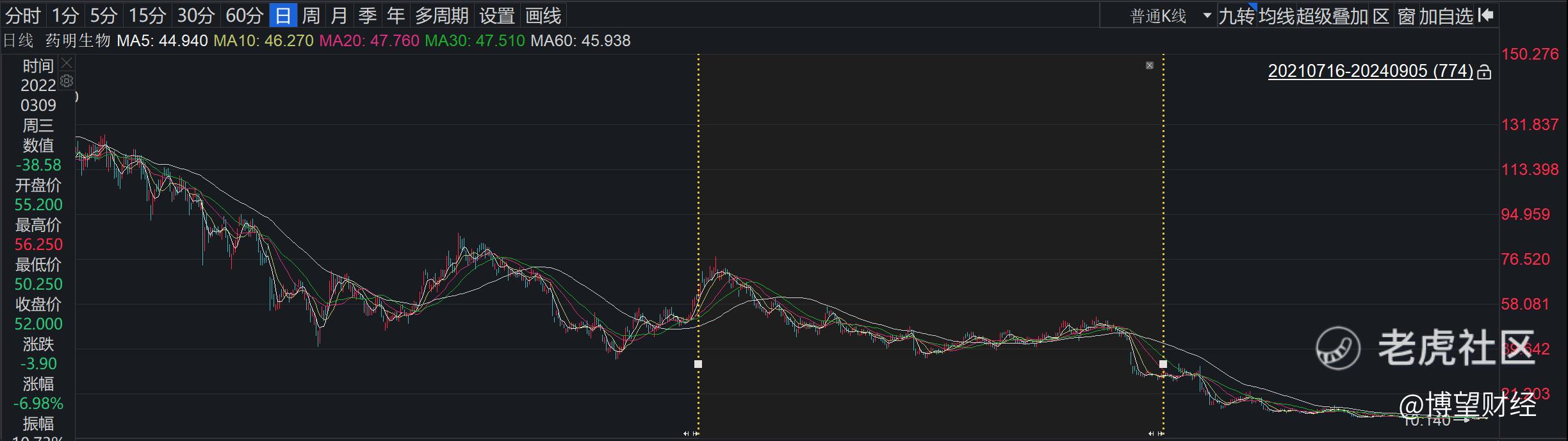Select the 5分 period tab
Screen dimensions: 1568x441
coord(104,15)
